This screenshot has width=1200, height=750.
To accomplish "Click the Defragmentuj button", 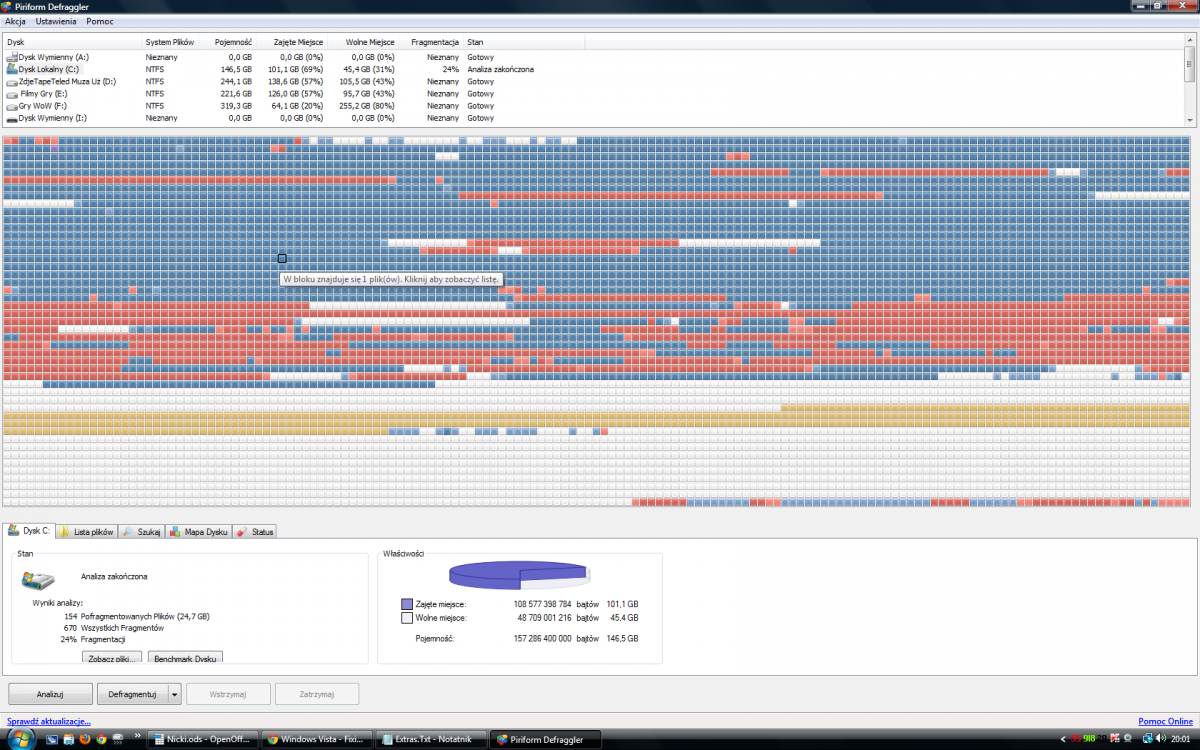I will pyautogui.click(x=132, y=694).
